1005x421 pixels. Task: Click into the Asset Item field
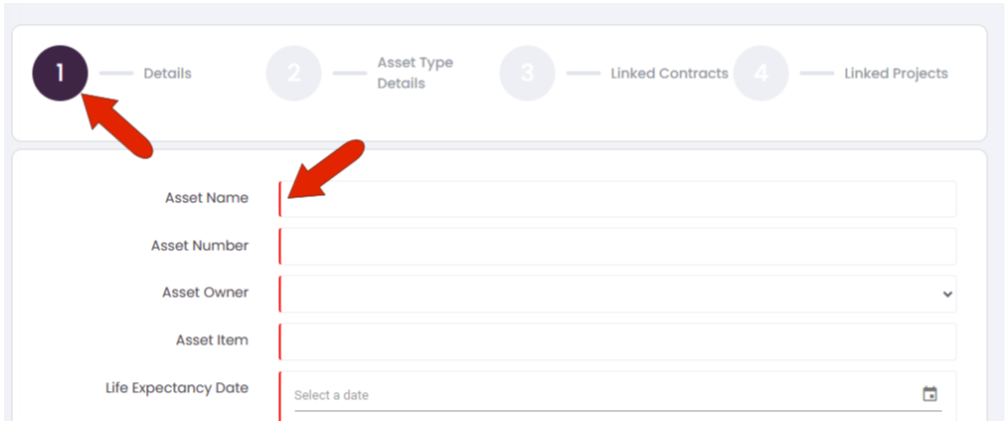[618, 342]
